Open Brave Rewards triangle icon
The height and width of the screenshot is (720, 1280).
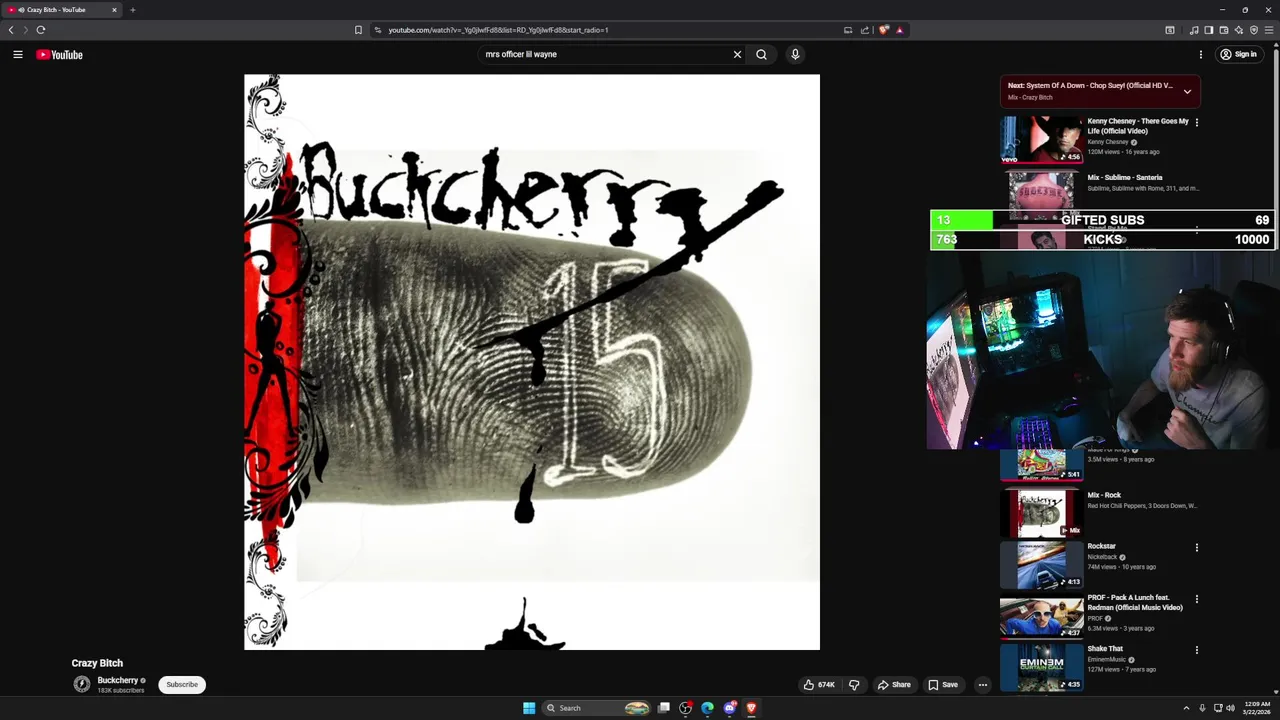coord(899,30)
